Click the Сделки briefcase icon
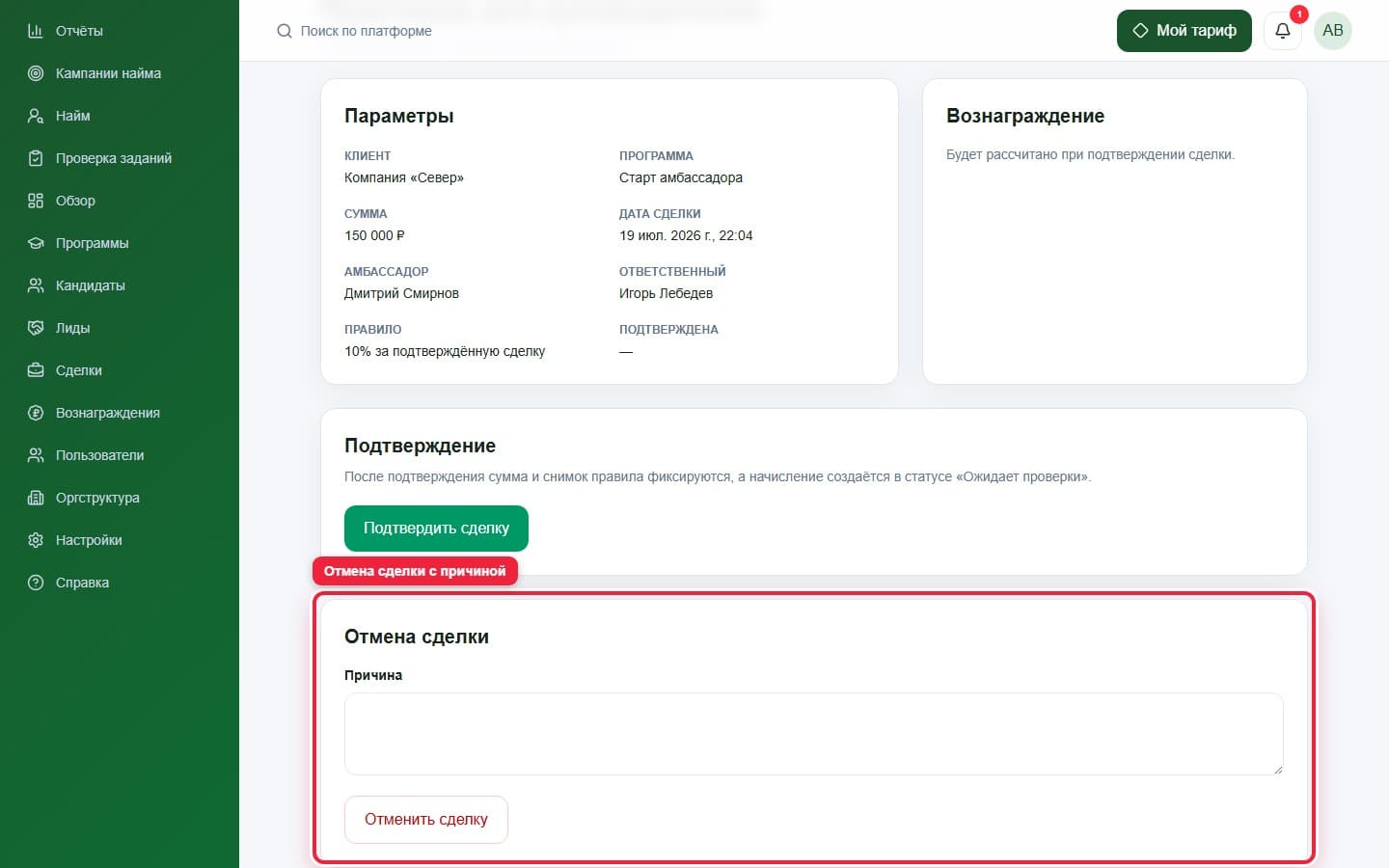Screen dimensions: 1389x868 pos(36,370)
